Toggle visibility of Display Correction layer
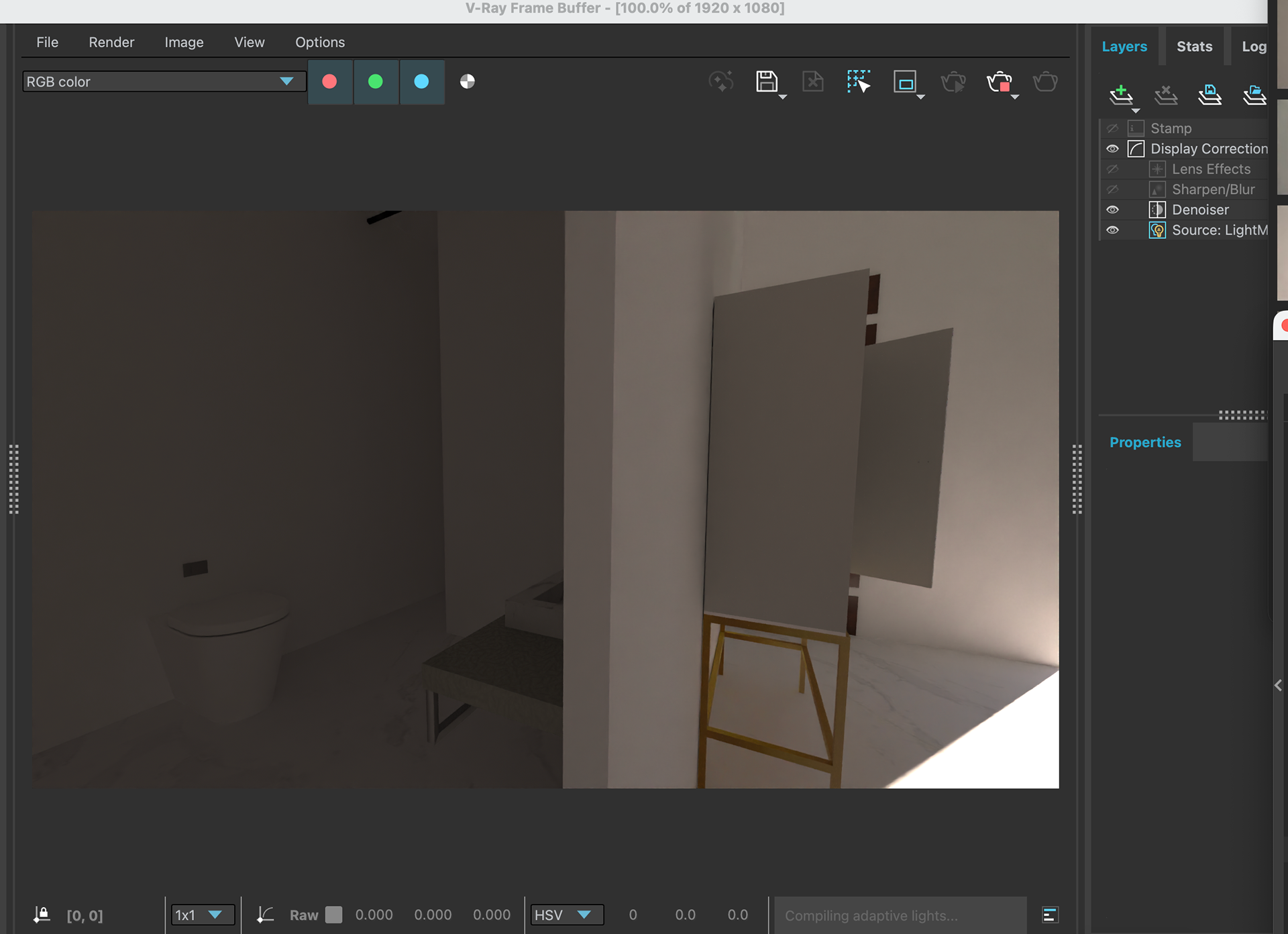 [1112, 149]
